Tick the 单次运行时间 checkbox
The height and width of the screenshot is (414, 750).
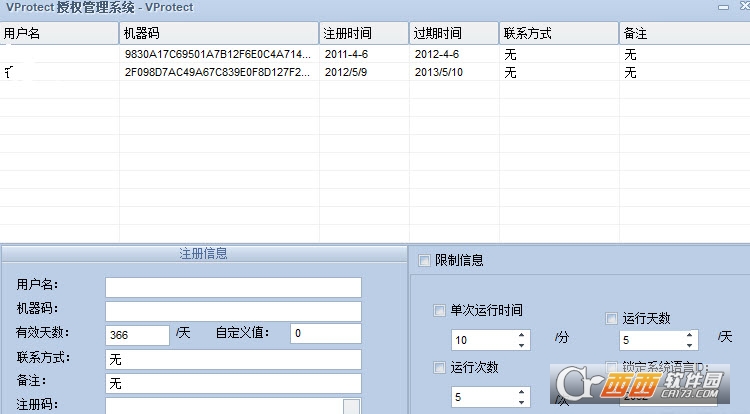point(439,310)
